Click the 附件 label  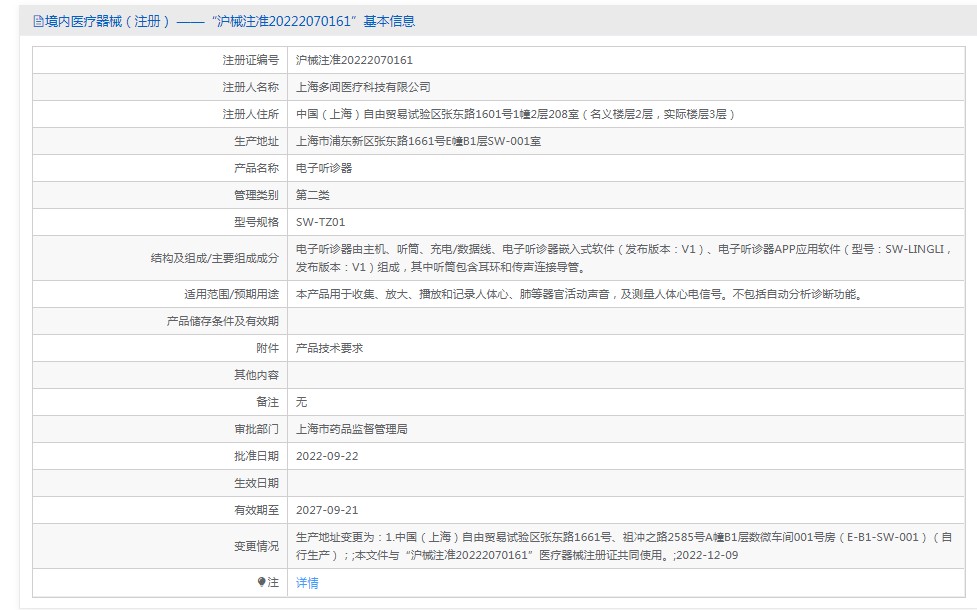[267, 348]
